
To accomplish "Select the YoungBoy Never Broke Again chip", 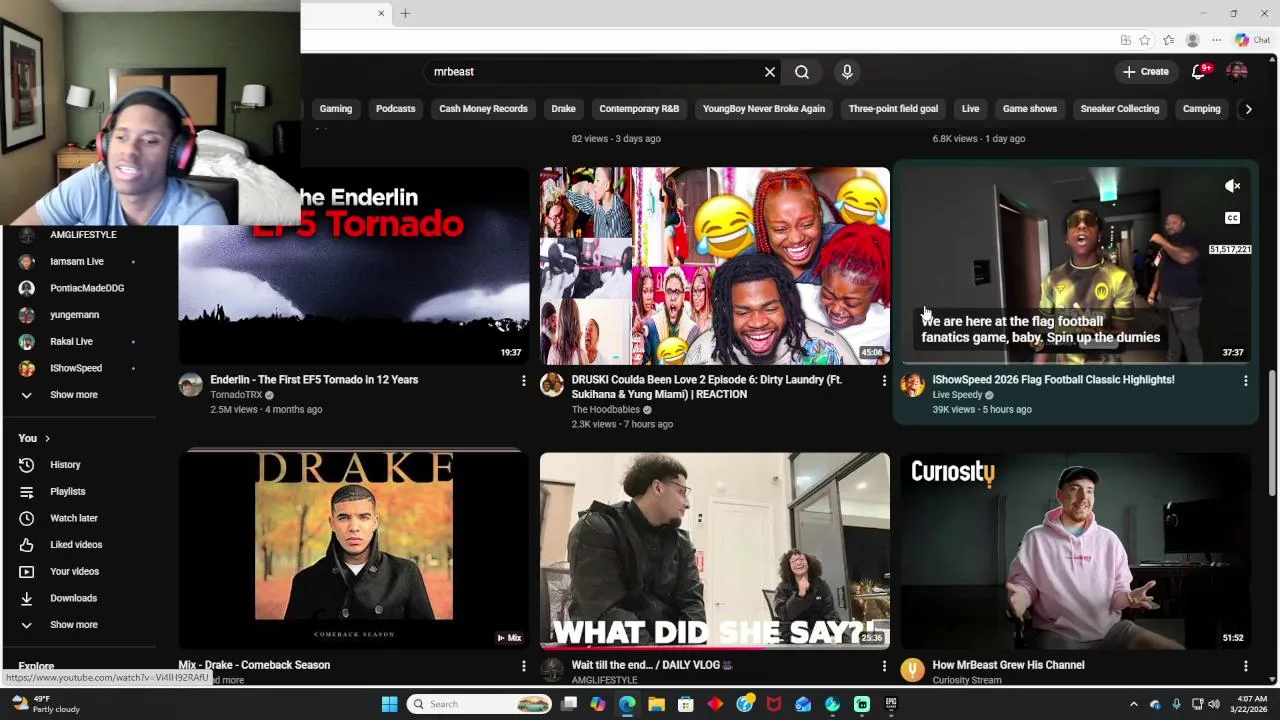I will tap(764, 109).
